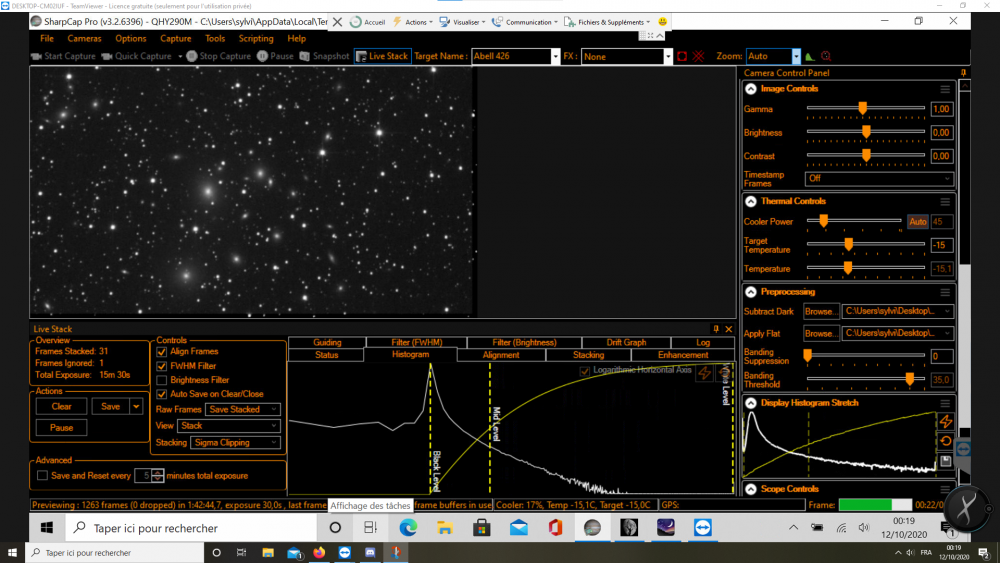The width and height of the screenshot is (1000, 563).
Task: Click Microsoft Edge on the remote taskbar
Action: pyautogui.click(x=408, y=527)
